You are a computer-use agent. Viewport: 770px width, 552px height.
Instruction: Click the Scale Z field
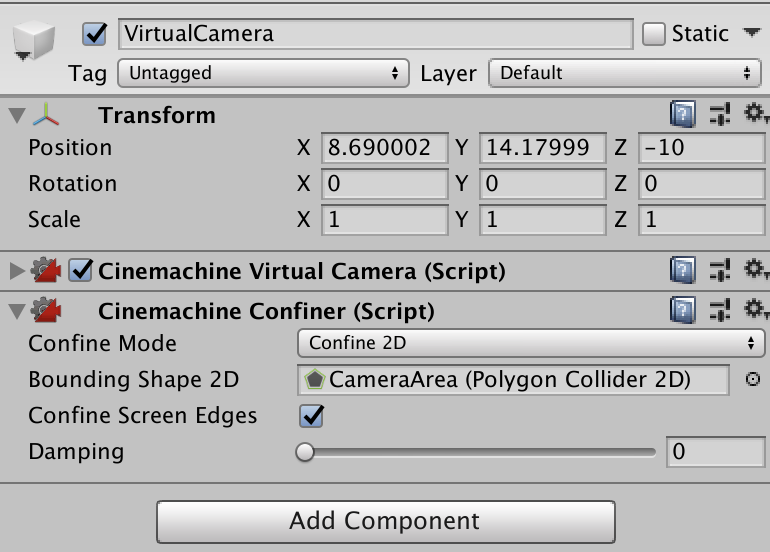(x=702, y=220)
